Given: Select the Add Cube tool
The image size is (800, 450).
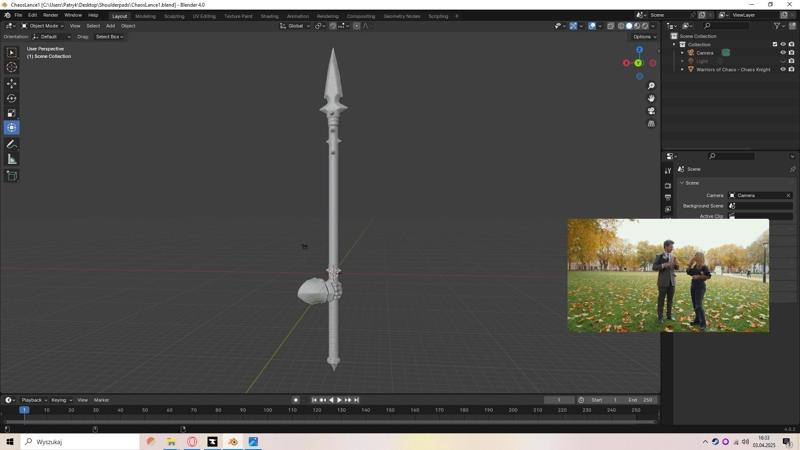Looking at the screenshot, I should [11, 176].
